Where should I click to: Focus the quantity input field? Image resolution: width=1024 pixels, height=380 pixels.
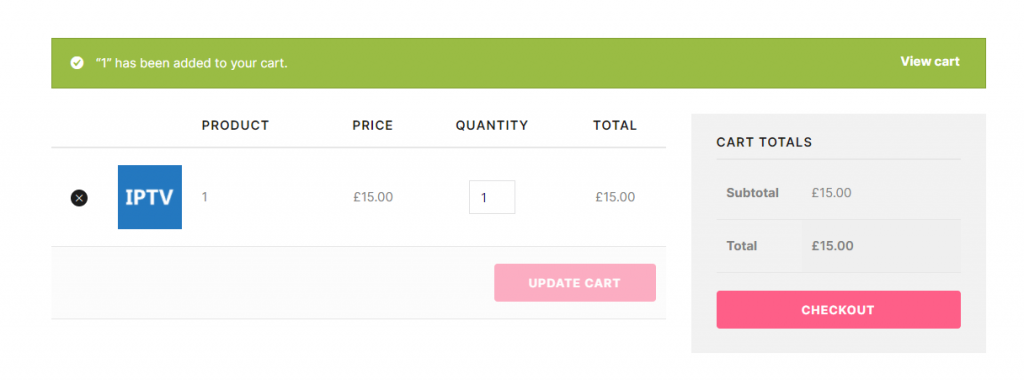(492, 197)
